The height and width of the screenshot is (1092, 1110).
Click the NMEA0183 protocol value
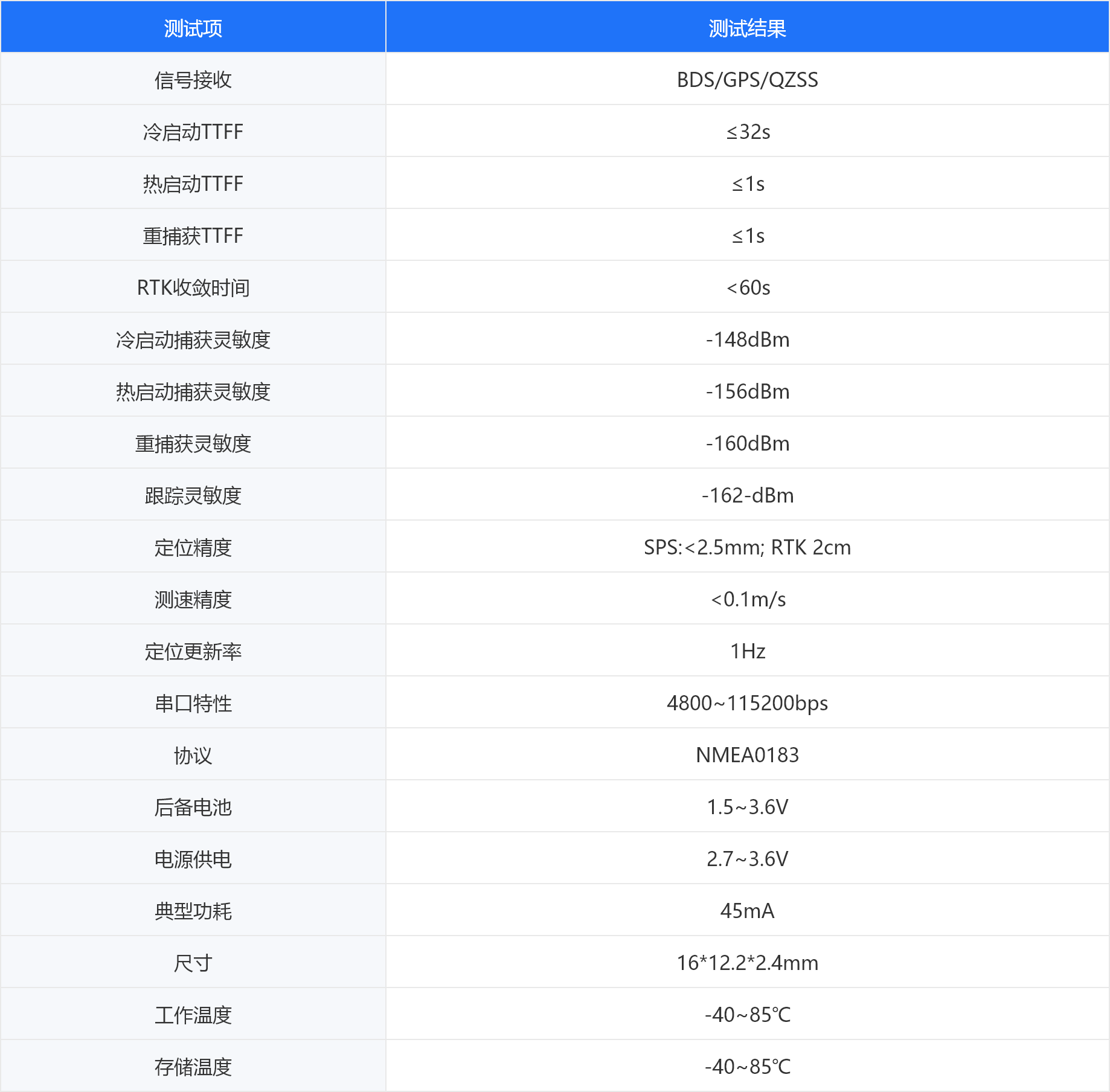pos(747,755)
